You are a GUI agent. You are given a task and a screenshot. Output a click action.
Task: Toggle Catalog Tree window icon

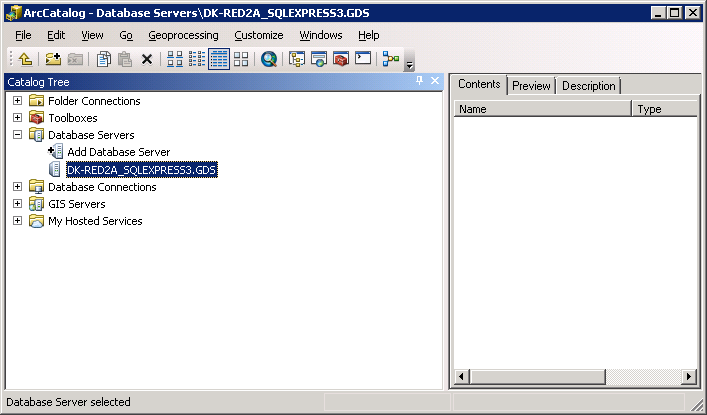(297, 59)
